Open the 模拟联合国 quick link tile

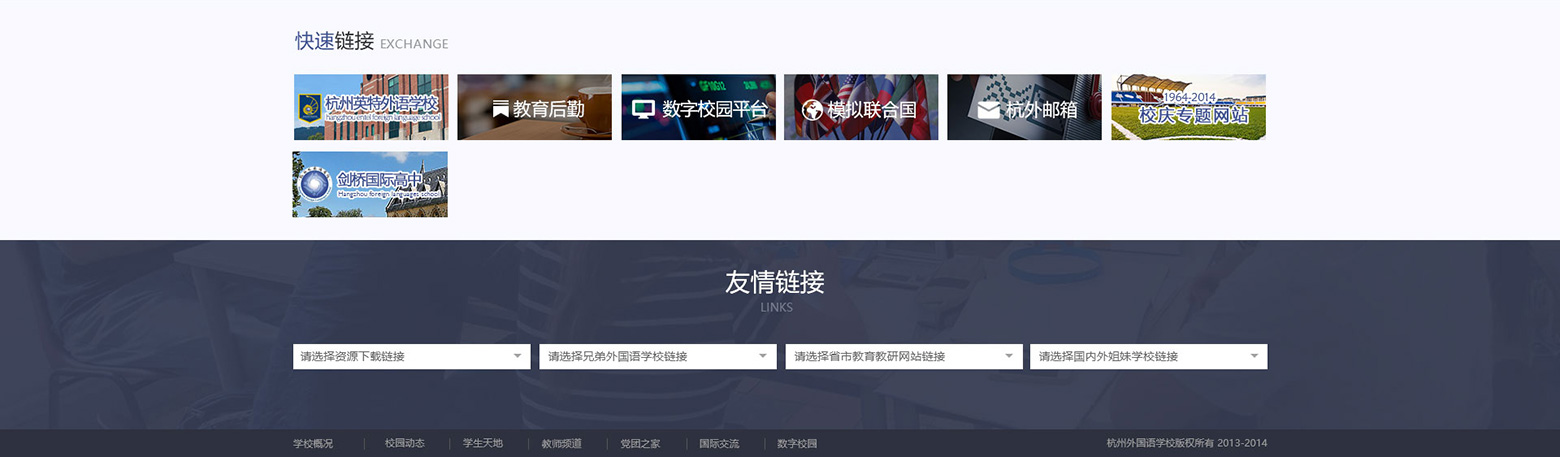[x=861, y=107]
